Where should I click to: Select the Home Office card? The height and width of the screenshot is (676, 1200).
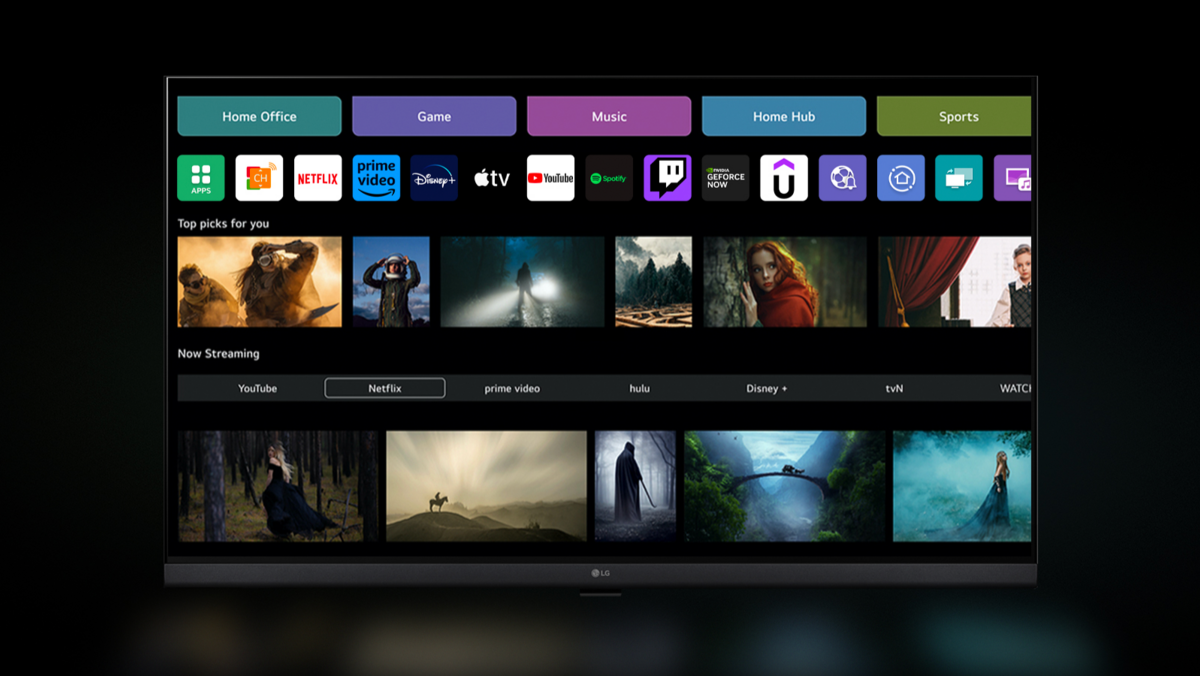coord(259,116)
